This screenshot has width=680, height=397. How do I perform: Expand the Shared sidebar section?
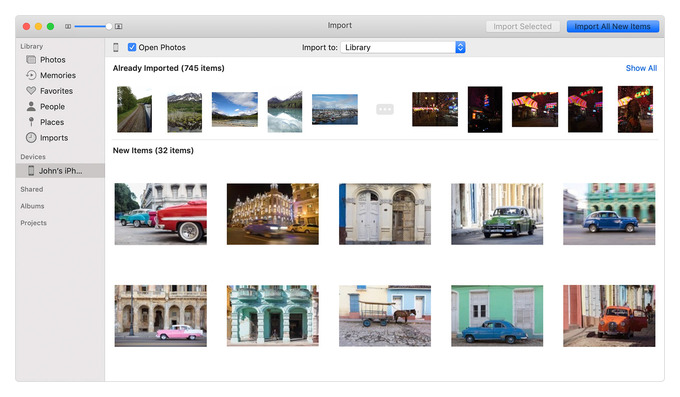pyautogui.click(x=32, y=189)
